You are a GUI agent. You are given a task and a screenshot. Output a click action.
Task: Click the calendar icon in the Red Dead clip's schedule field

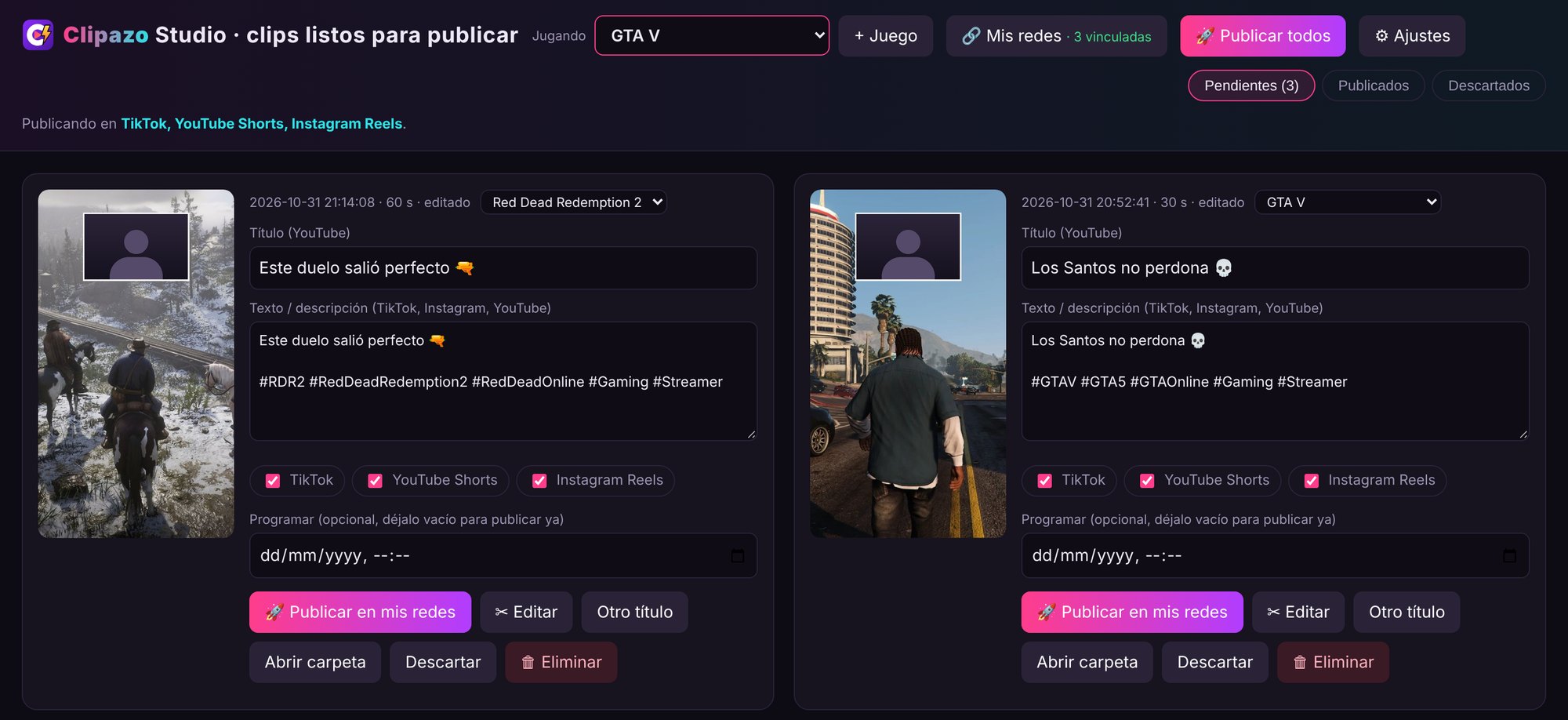coord(738,556)
